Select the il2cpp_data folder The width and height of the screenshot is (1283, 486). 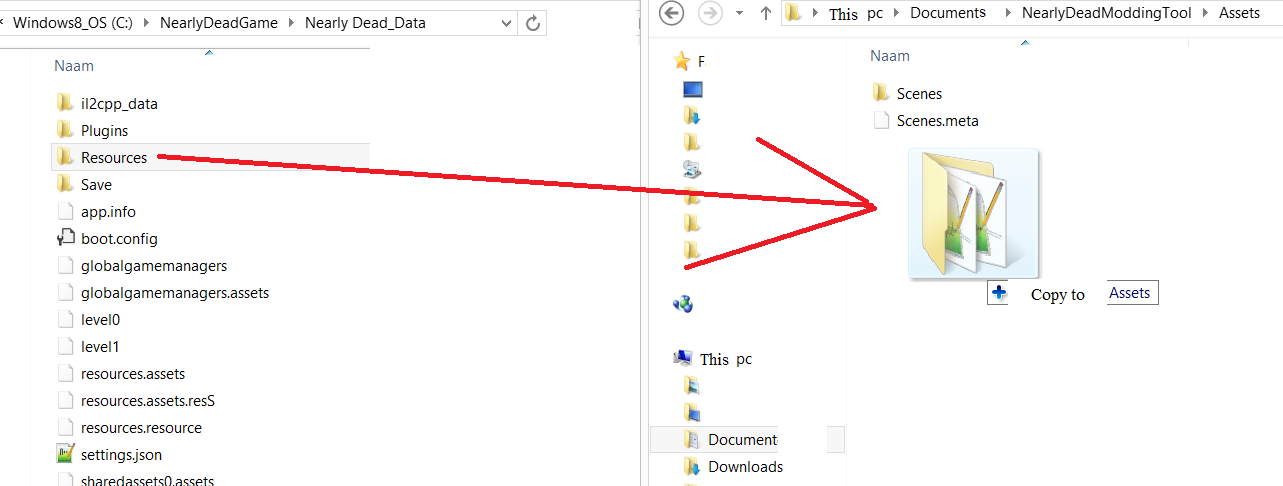click(210, 103)
